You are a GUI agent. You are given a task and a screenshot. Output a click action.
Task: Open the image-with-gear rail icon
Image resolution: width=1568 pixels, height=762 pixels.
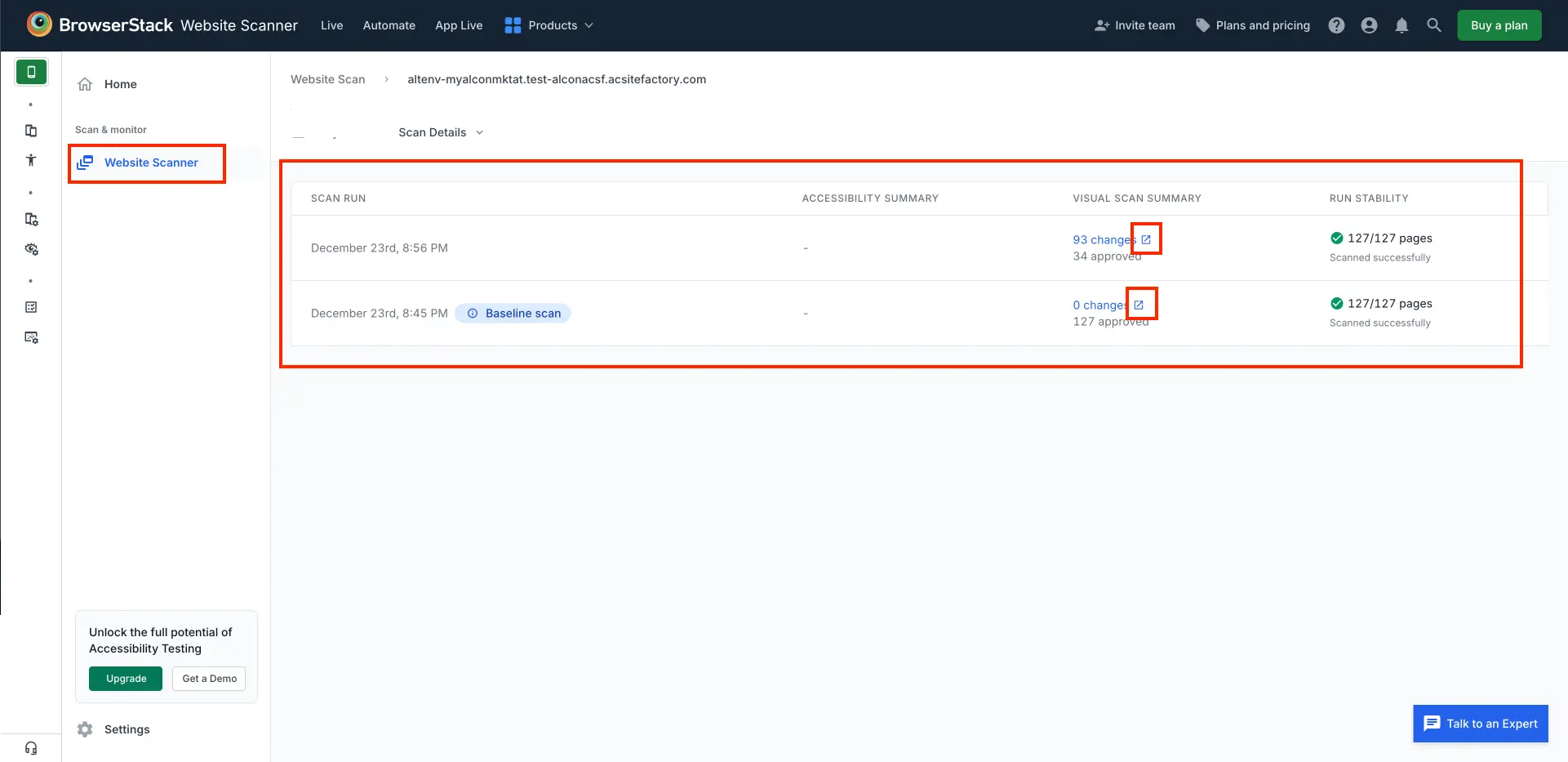click(x=31, y=337)
